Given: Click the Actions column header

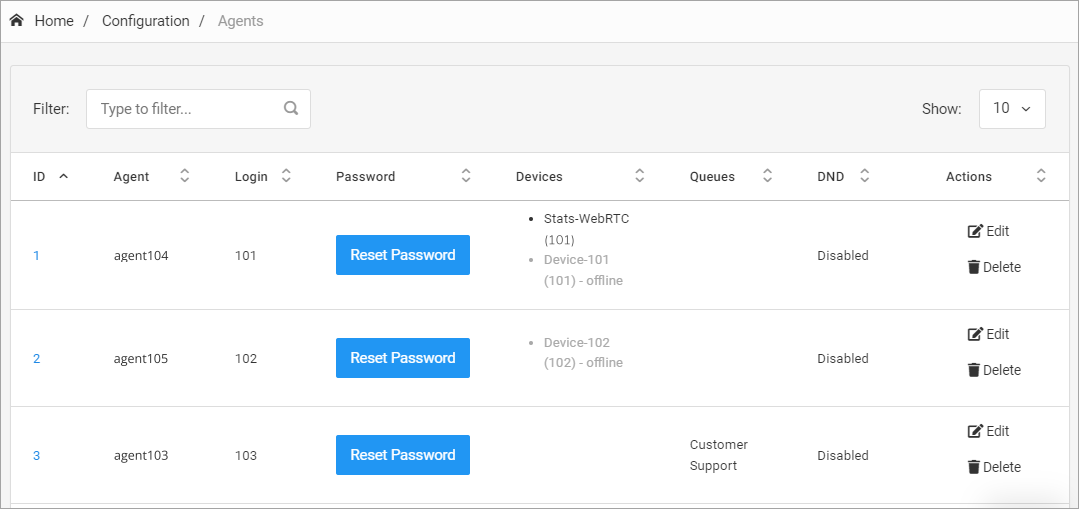Looking at the screenshot, I should [969, 177].
